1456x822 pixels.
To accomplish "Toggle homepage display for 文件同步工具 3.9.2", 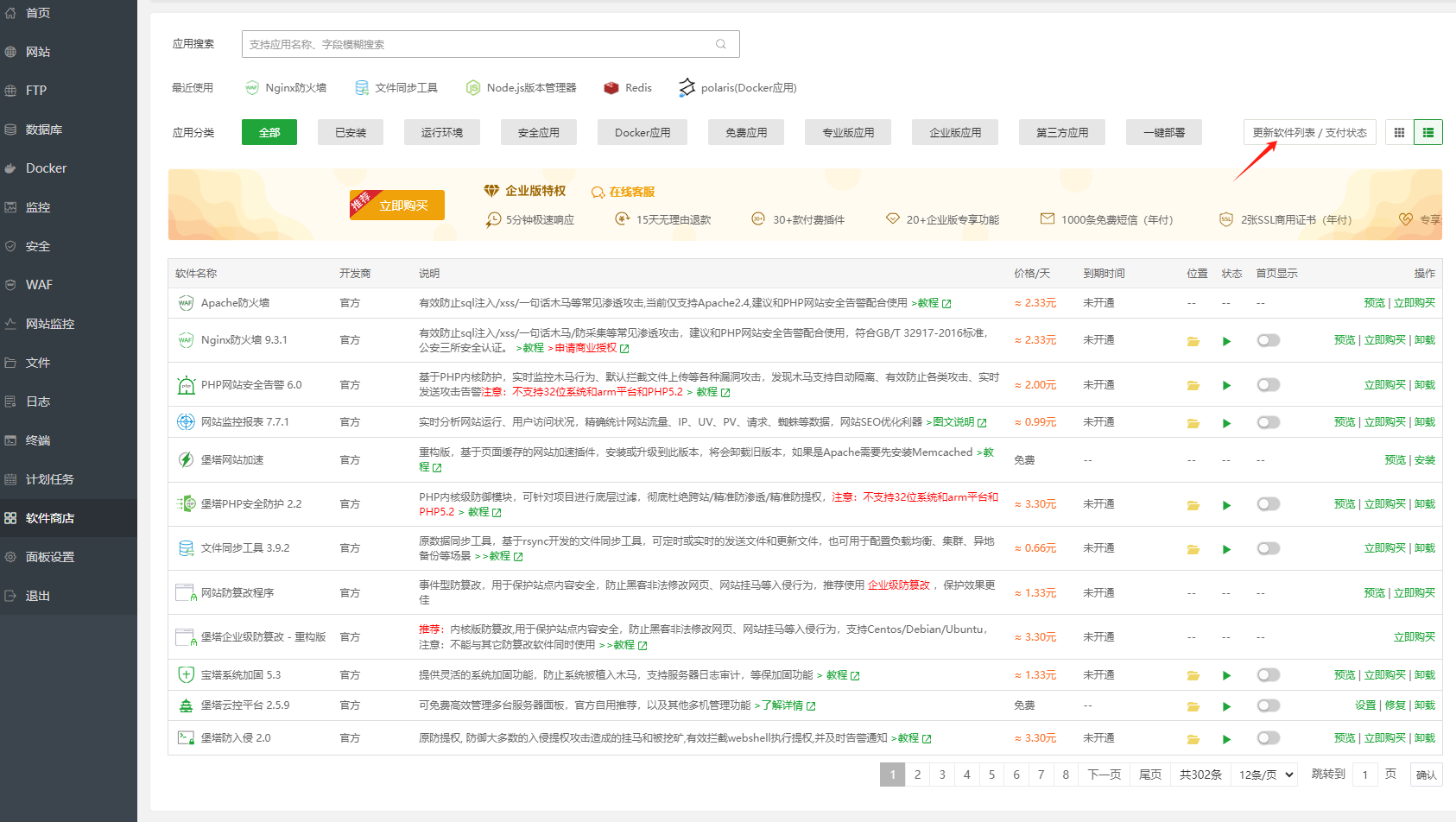I will click(x=1268, y=548).
